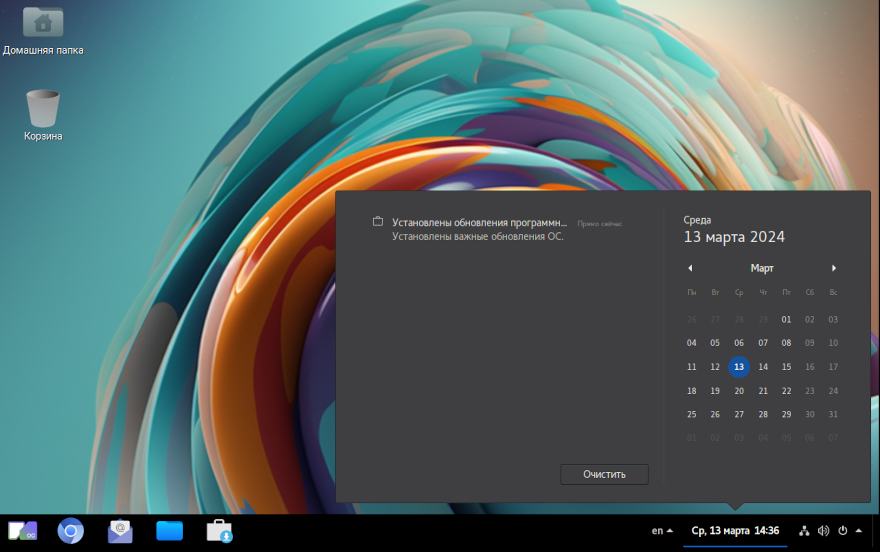Expand the en keyboard layout selector
880x552 pixels.
662,530
